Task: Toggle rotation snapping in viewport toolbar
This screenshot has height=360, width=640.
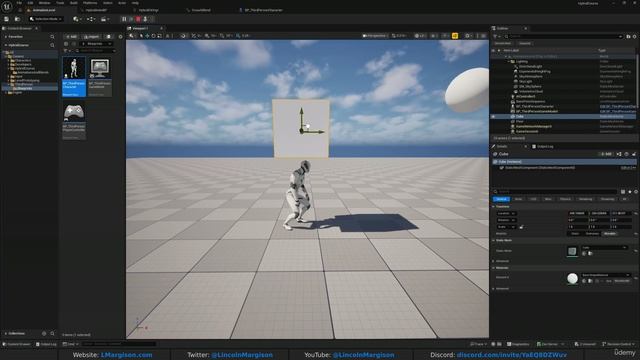Action: (222, 36)
